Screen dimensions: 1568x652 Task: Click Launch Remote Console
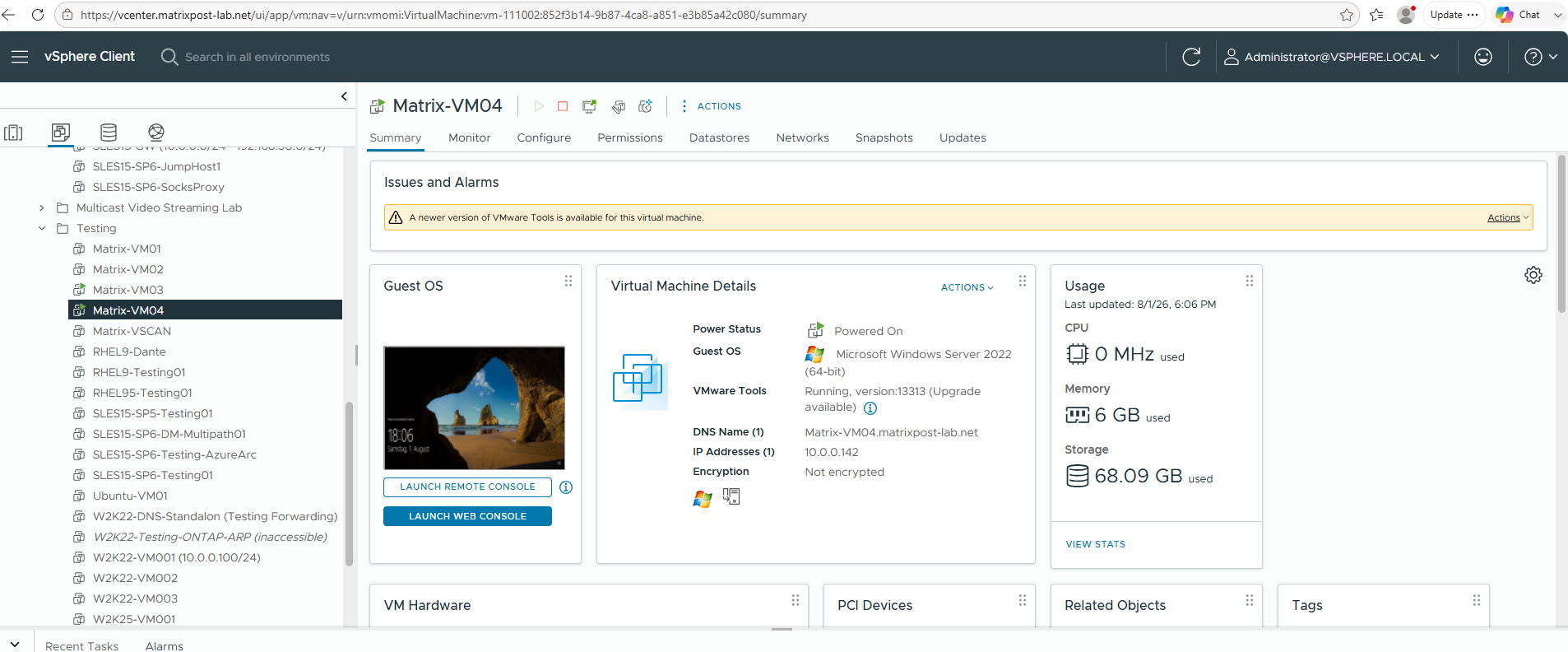[x=467, y=487]
